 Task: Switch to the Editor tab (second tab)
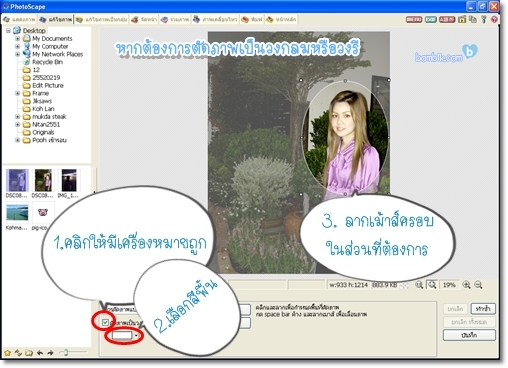(56, 20)
